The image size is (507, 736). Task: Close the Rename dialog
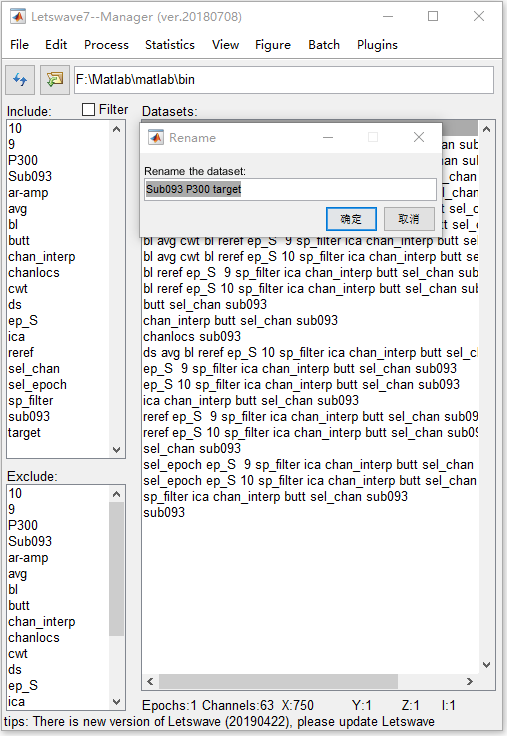419,137
